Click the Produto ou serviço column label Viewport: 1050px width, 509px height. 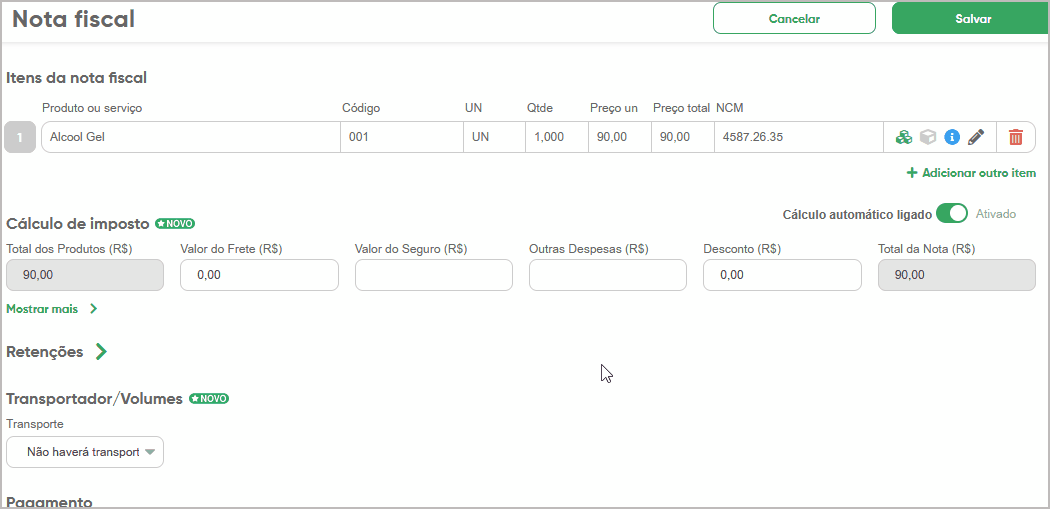pyautogui.click(x=92, y=108)
